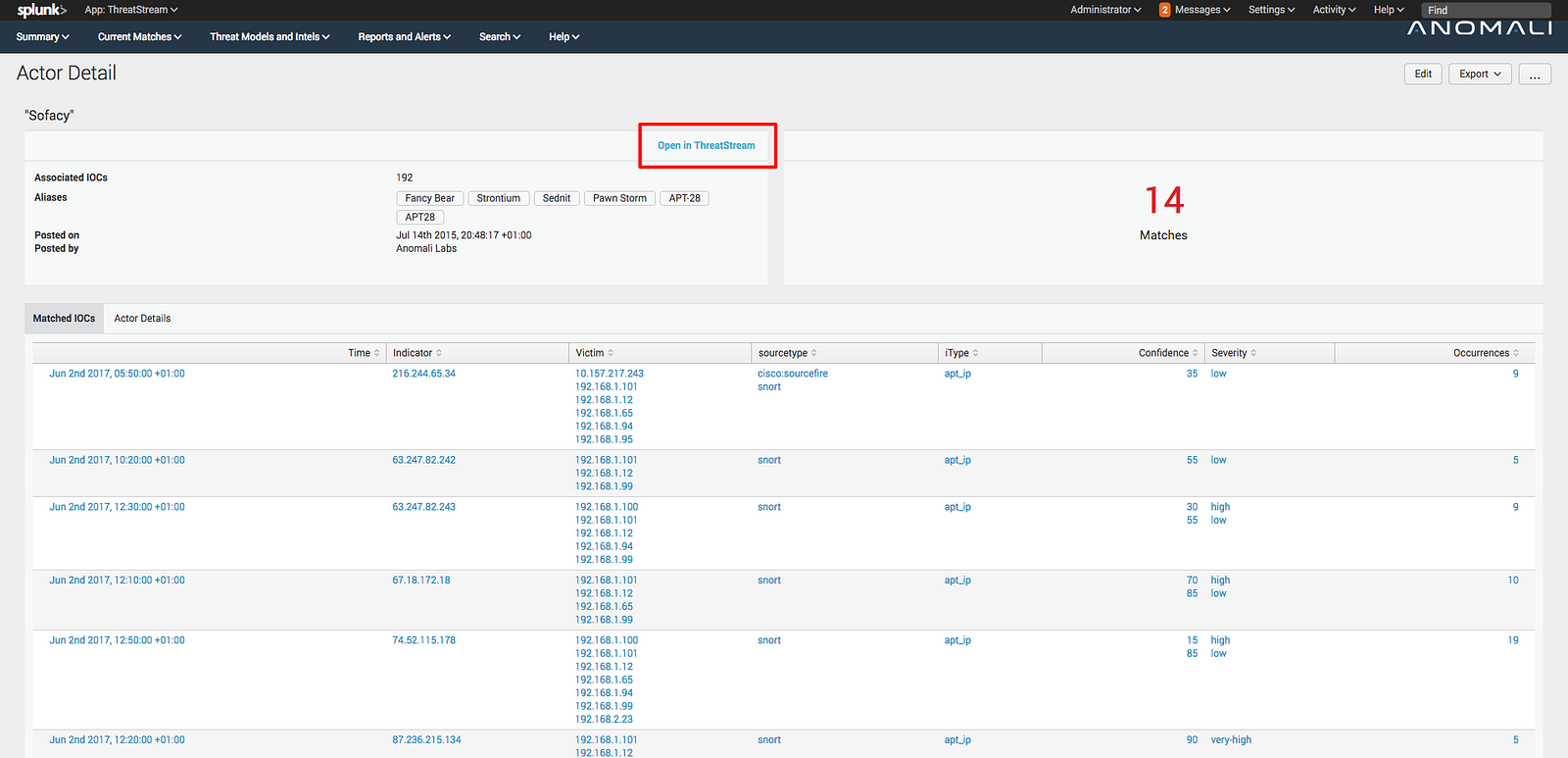Click the Sednit alias tag
This screenshot has width=1568, height=758.
[x=557, y=198]
